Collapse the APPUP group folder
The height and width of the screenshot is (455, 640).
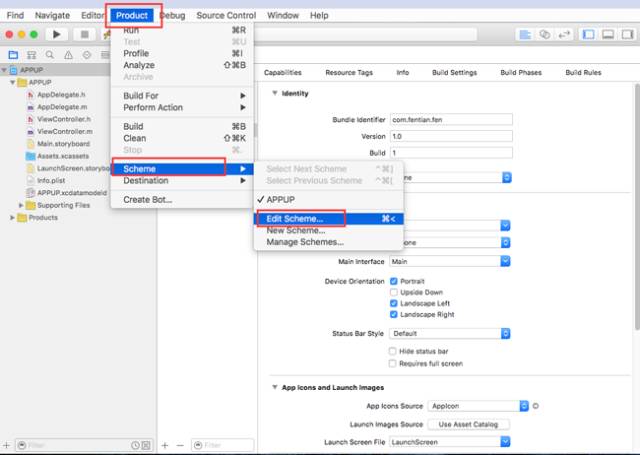[x=12, y=82]
